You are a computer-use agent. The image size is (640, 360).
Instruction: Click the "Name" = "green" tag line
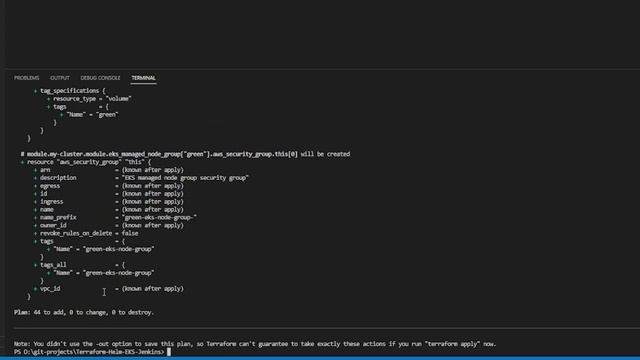click(x=89, y=115)
